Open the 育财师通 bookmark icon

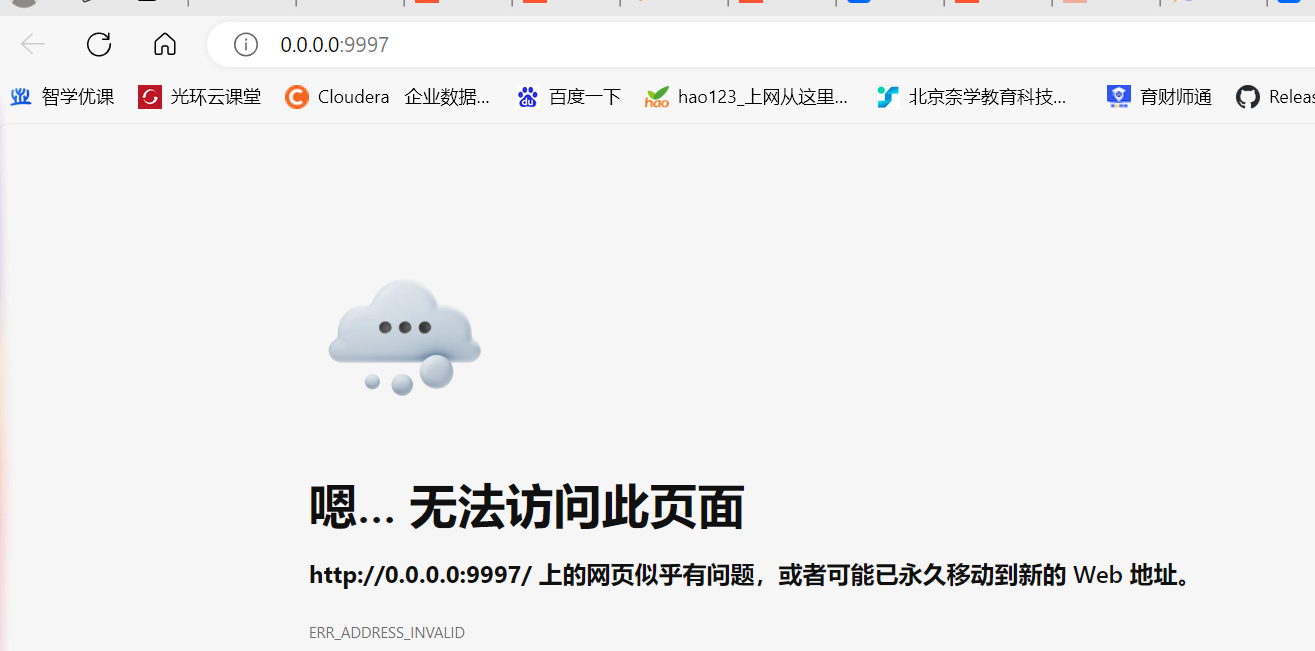[x=1119, y=96]
